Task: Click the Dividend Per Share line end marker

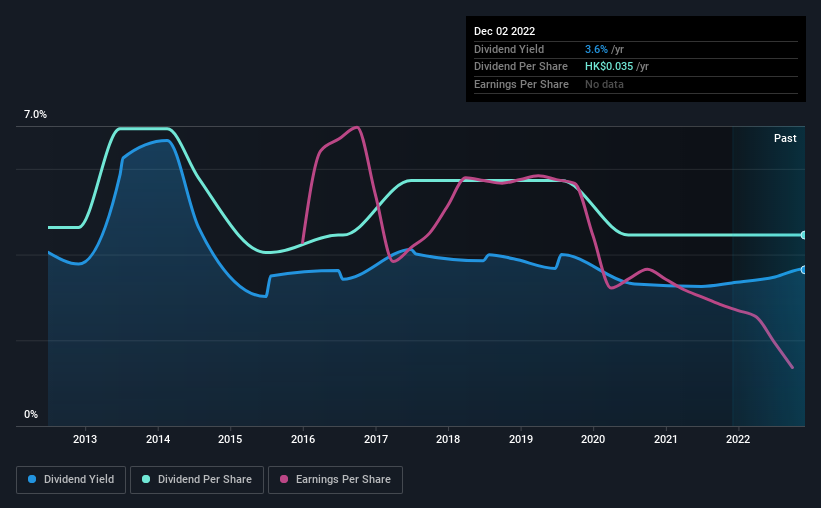Action: pyautogui.click(x=803, y=235)
